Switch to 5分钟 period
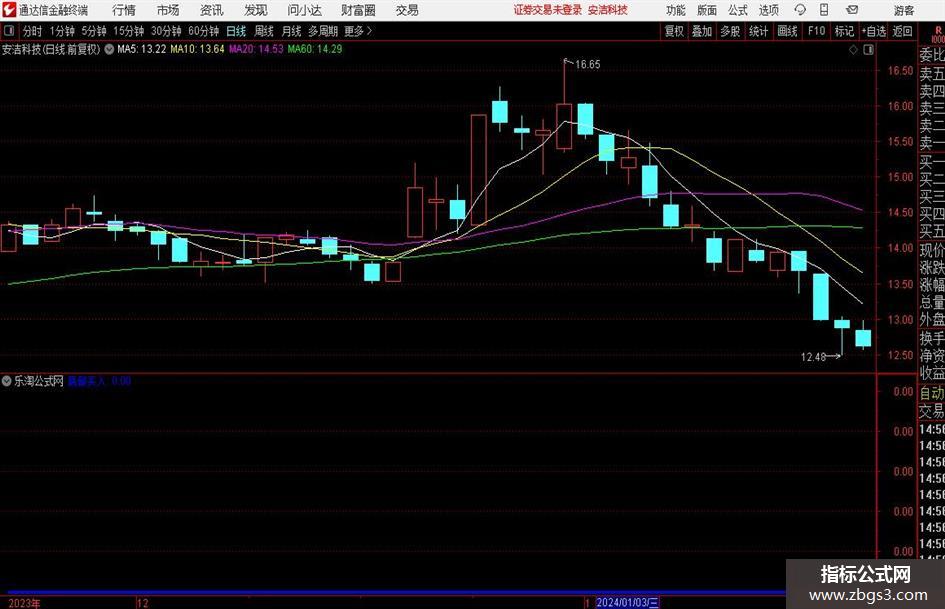This screenshot has width=945, height=609. coord(94,31)
